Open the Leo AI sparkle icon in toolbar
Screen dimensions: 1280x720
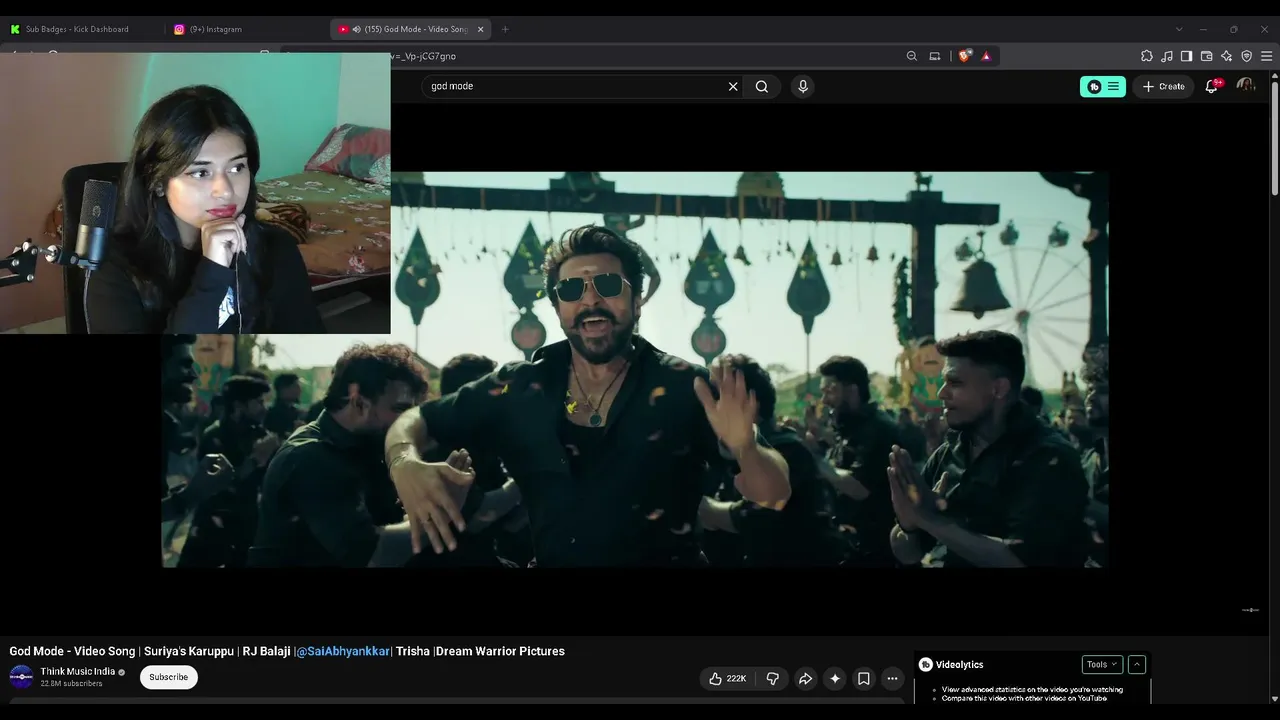click(x=1226, y=56)
